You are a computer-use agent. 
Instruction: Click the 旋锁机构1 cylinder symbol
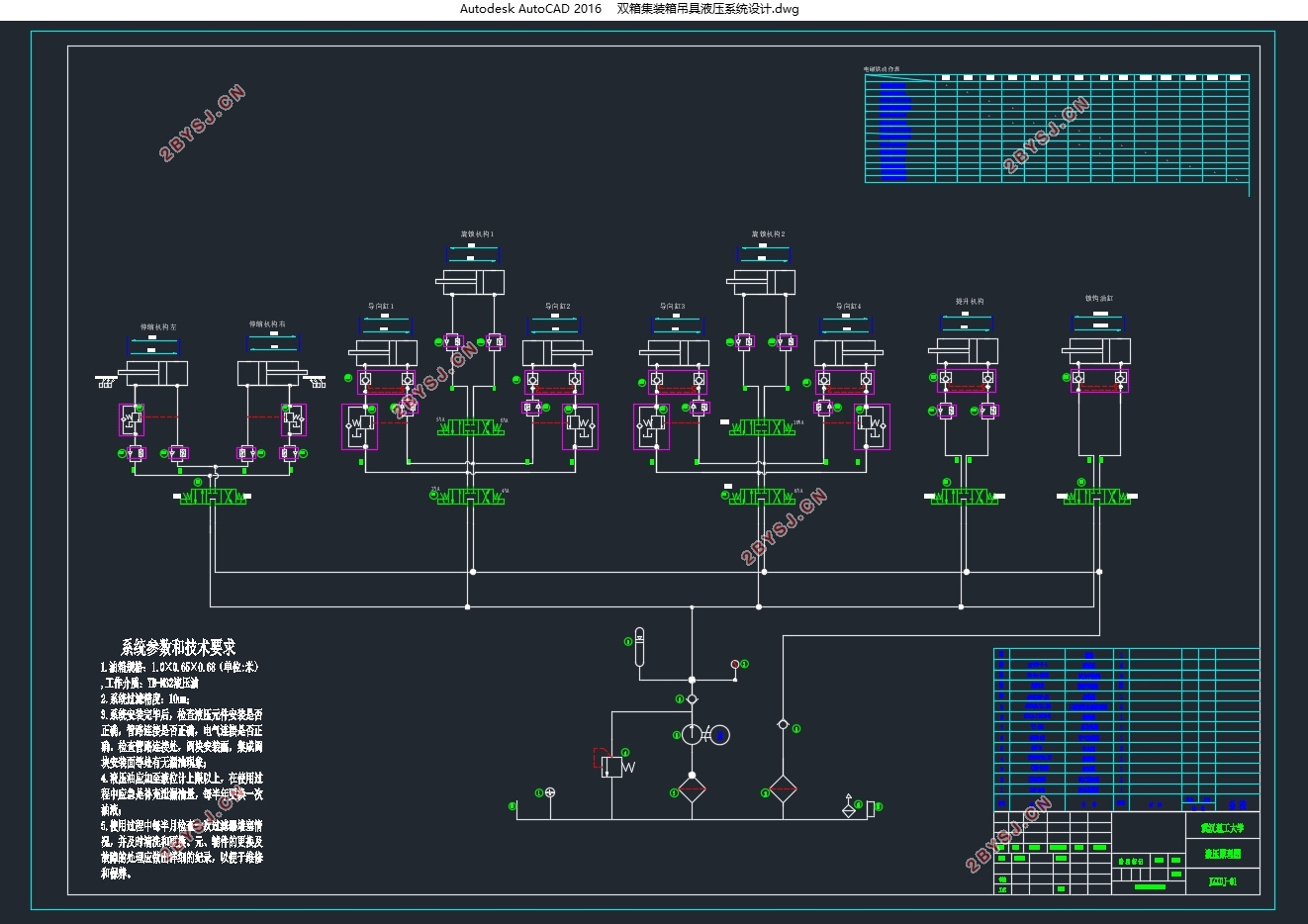[471, 282]
